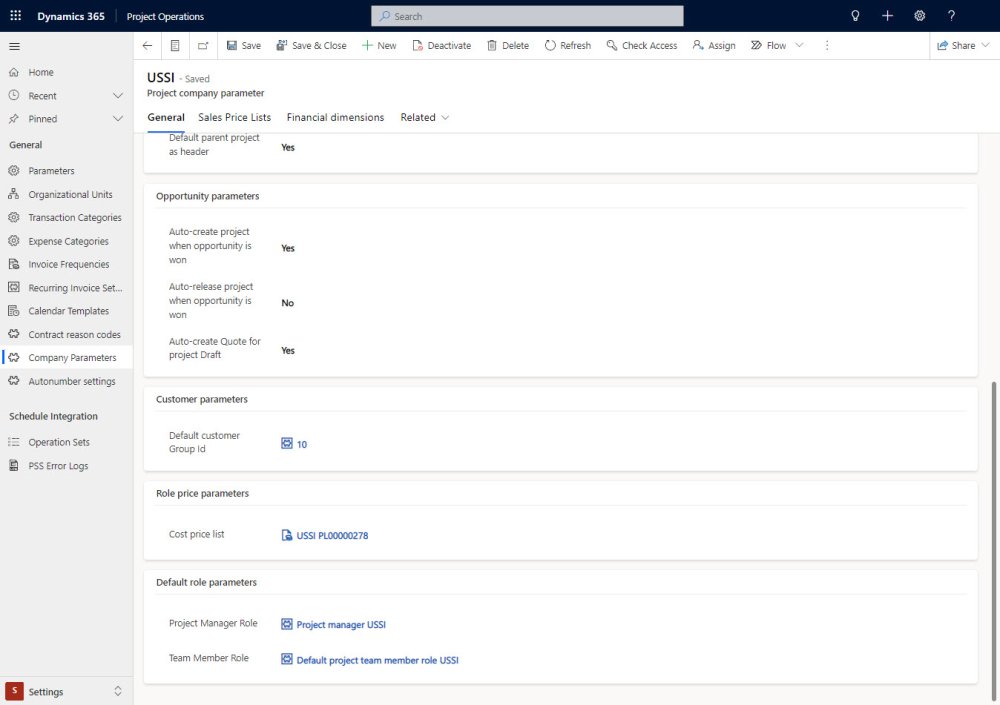
Task: Open Expense Categories page
Action: click(x=66, y=241)
